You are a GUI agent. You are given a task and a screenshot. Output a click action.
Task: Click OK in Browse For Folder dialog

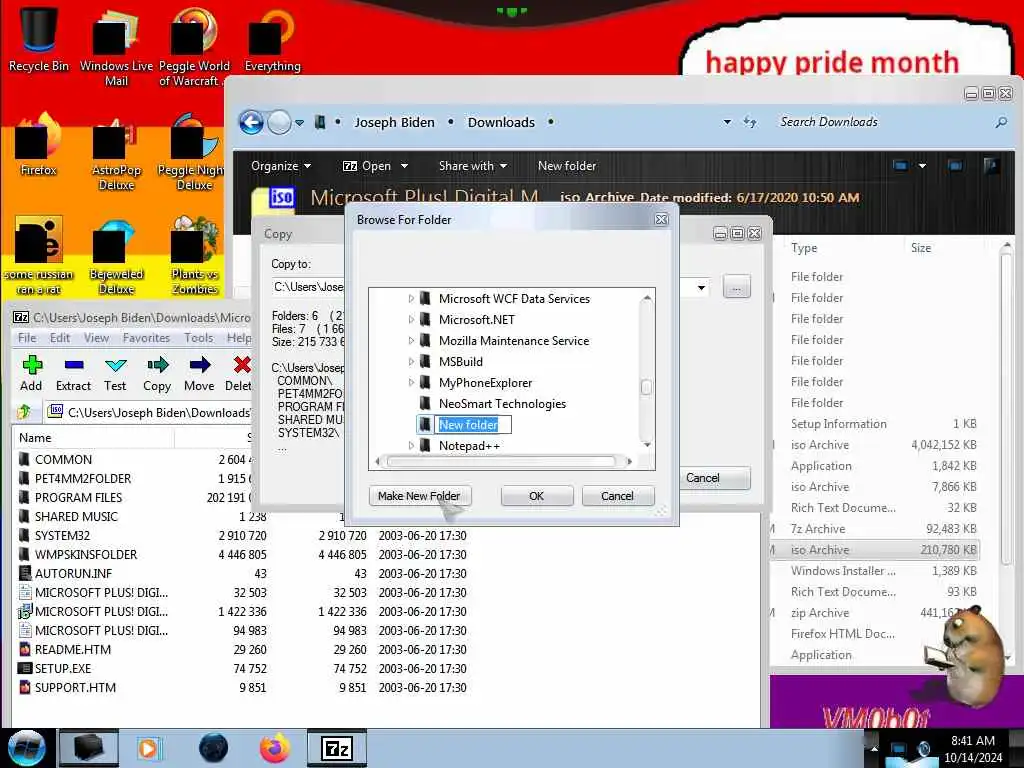tap(537, 496)
